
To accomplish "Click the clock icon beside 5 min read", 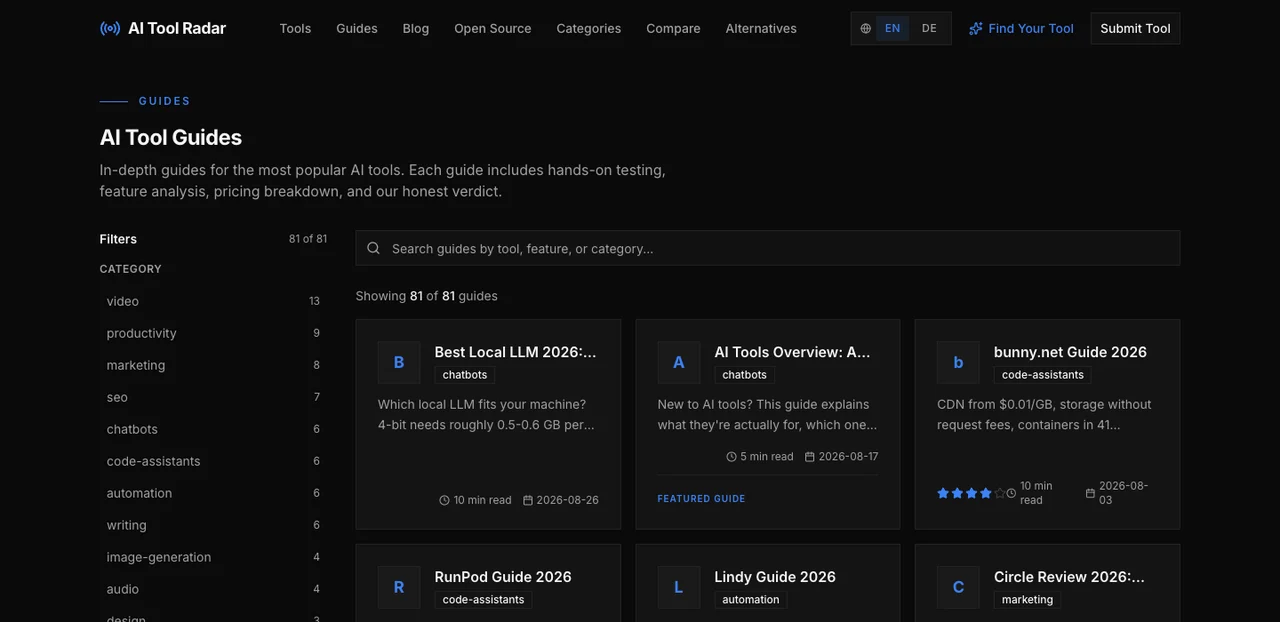I will click(731, 457).
